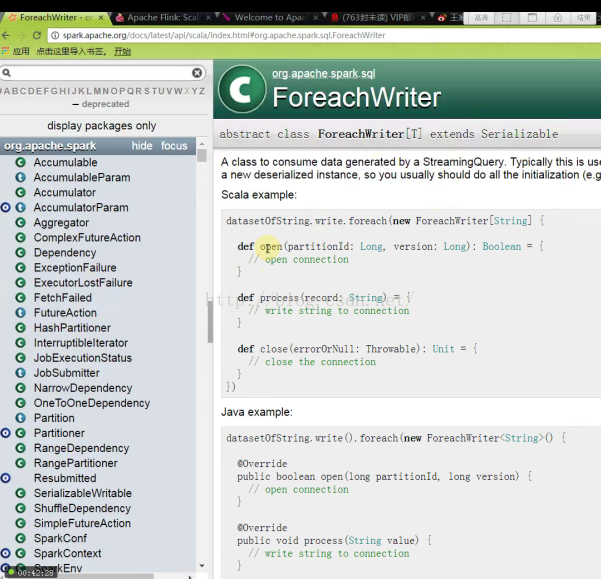Open the Accumulator class page
This screenshot has height=579, width=601.
pos(65,192)
